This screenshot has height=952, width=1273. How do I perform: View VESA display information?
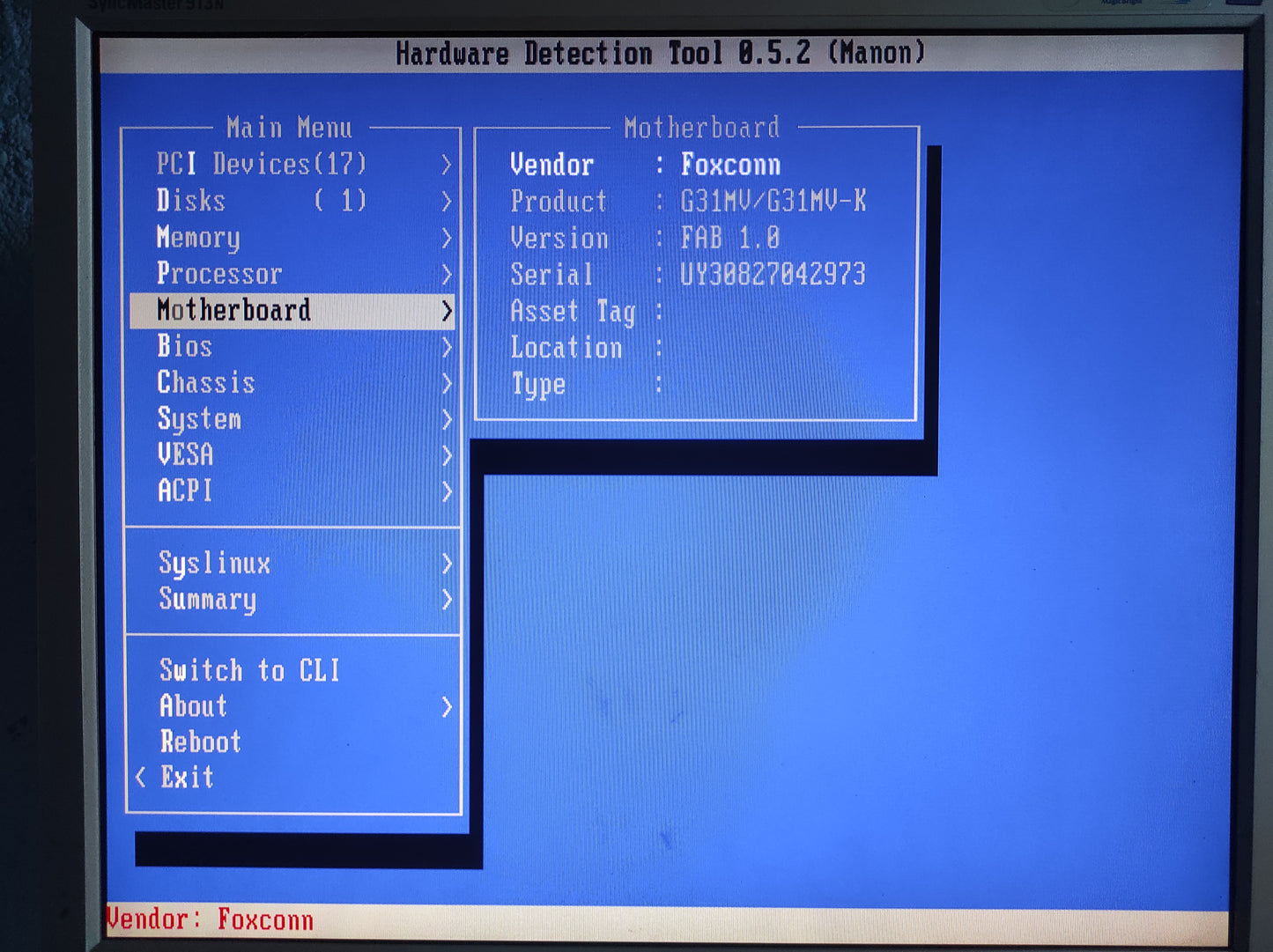[186, 455]
